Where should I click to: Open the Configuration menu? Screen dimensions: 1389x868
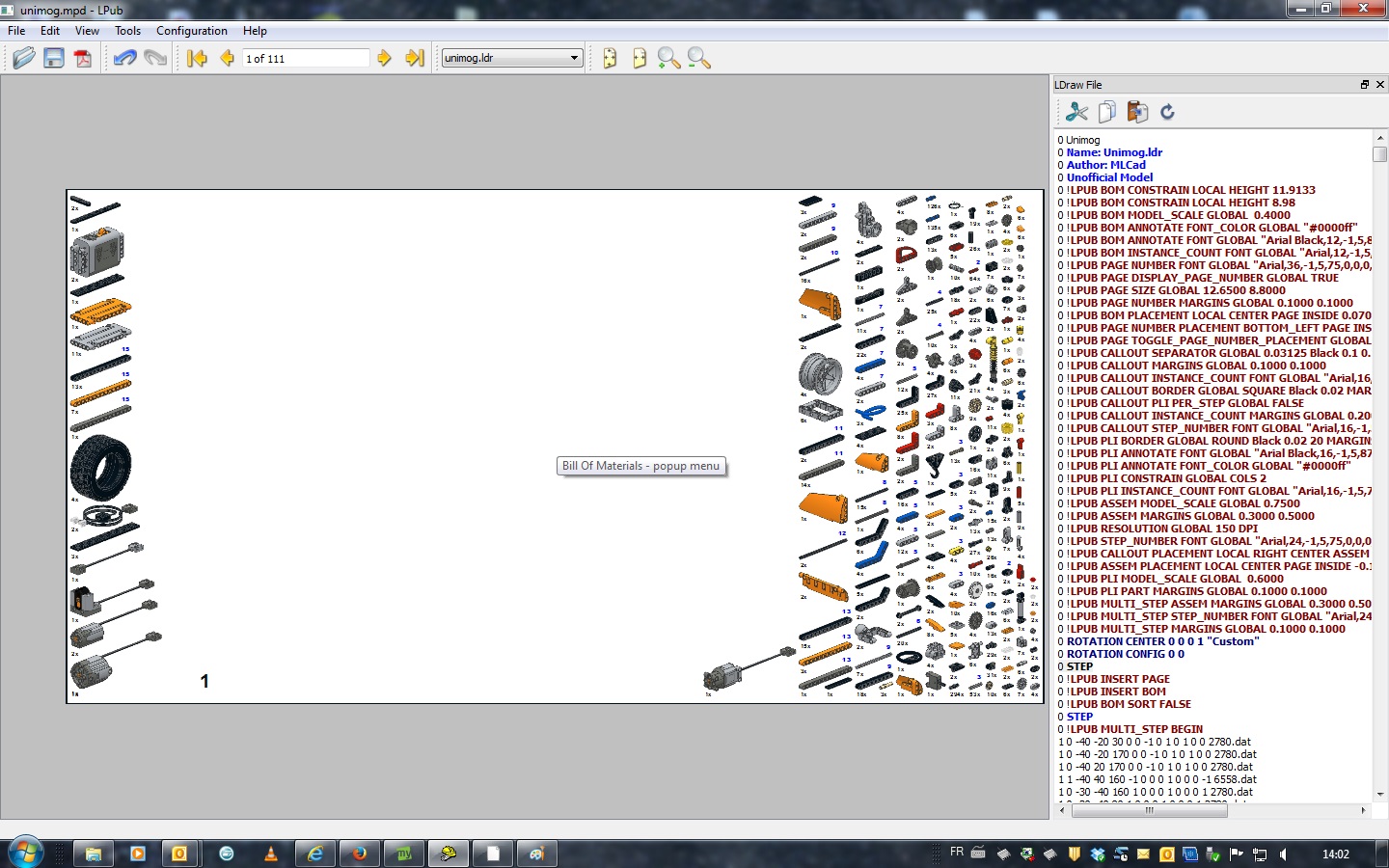(x=192, y=31)
